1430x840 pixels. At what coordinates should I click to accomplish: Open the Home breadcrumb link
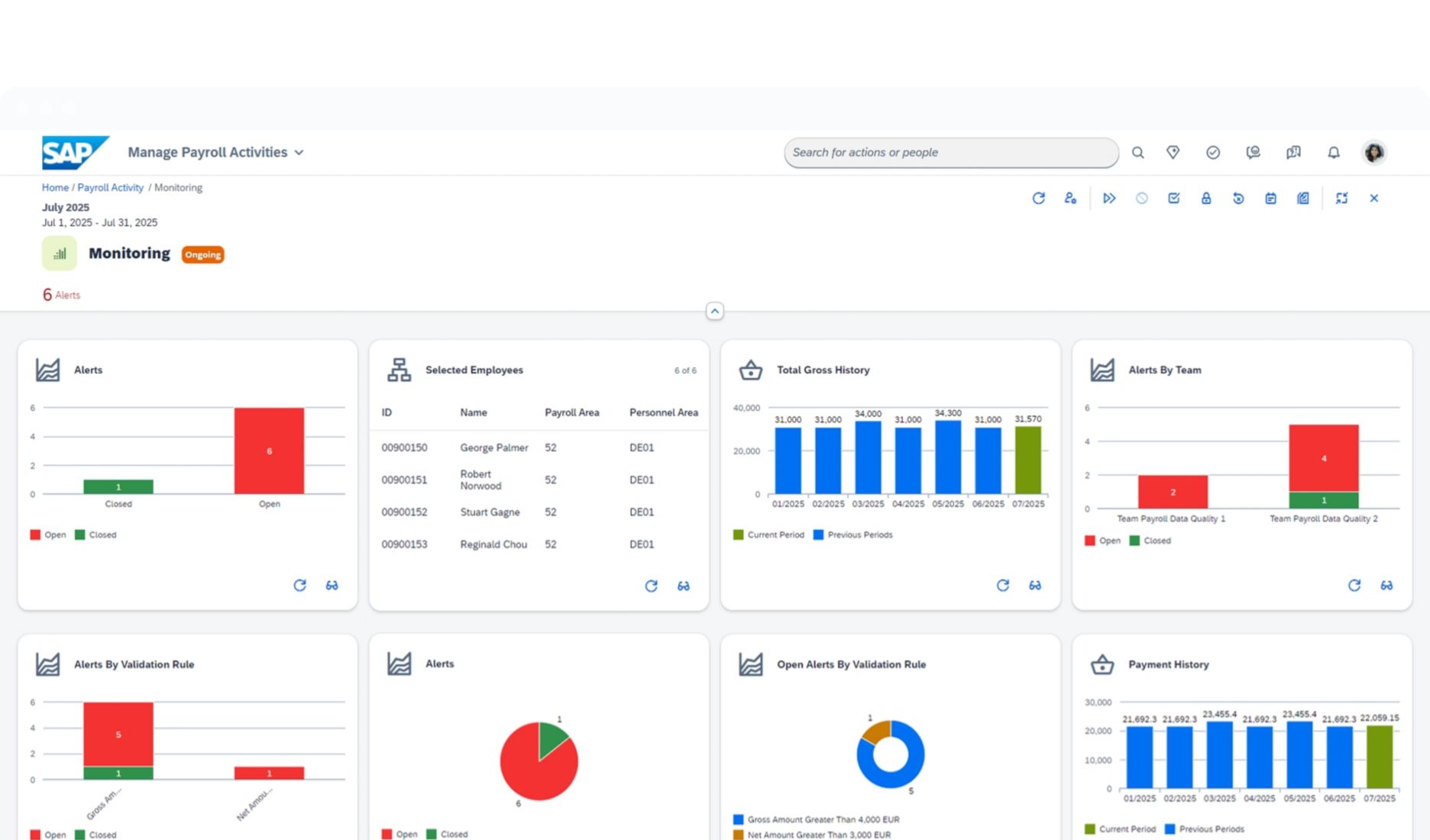54,187
